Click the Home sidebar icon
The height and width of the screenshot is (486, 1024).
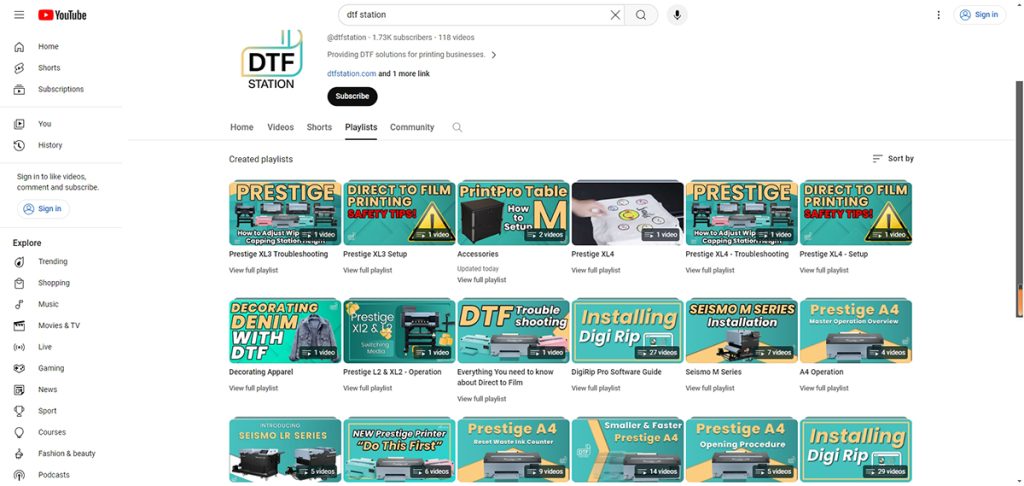coord(20,46)
